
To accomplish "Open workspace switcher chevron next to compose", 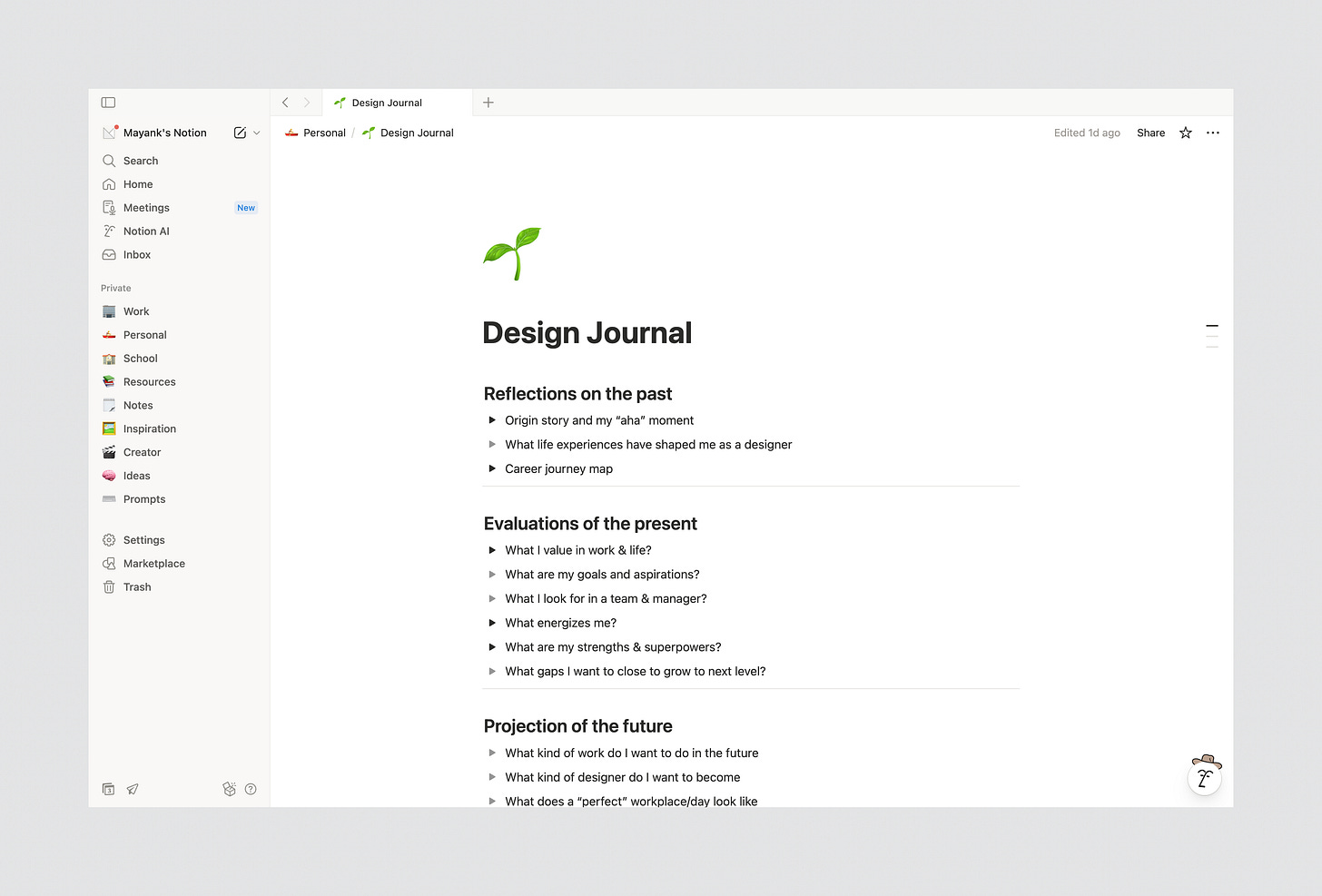I will [257, 133].
